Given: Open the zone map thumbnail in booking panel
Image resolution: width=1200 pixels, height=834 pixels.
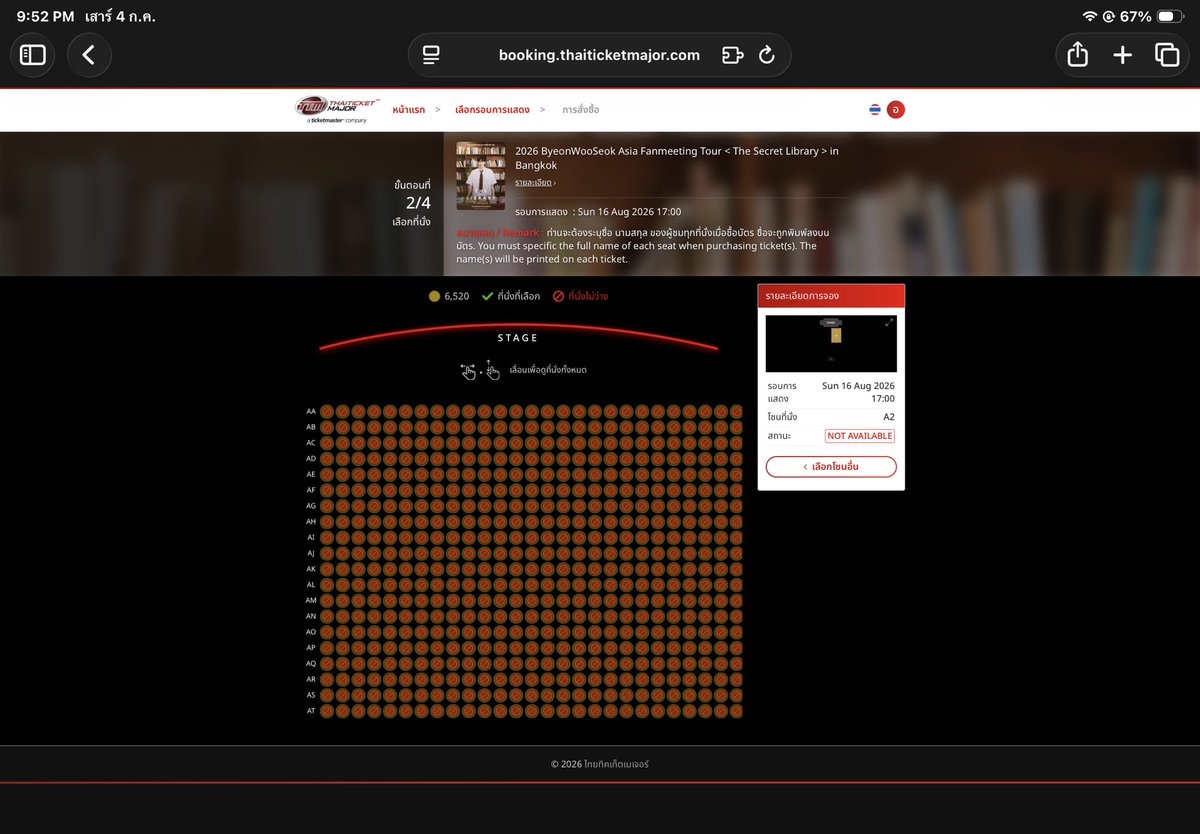Looking at the screenshot, I should pyautogui.click(x=831, y=344).
